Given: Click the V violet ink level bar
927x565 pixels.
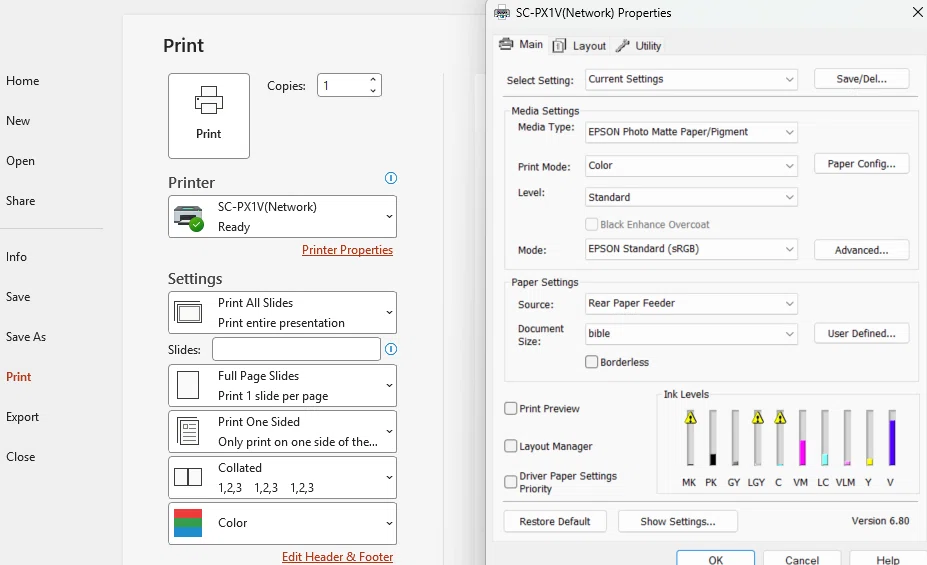Looking at the screenshot, I should pyautogui.click(x=892, y=438).
